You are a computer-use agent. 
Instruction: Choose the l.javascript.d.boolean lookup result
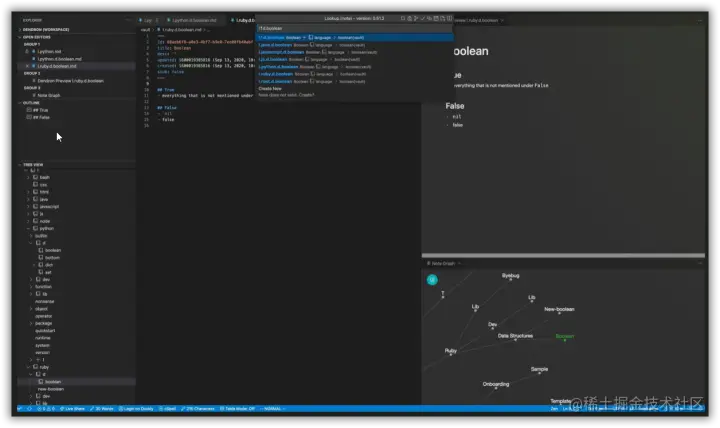(x=354, y=52)
